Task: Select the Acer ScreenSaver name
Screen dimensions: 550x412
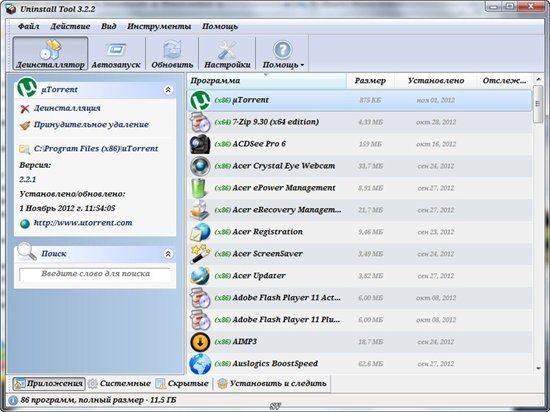Action: tap(267, 254)
